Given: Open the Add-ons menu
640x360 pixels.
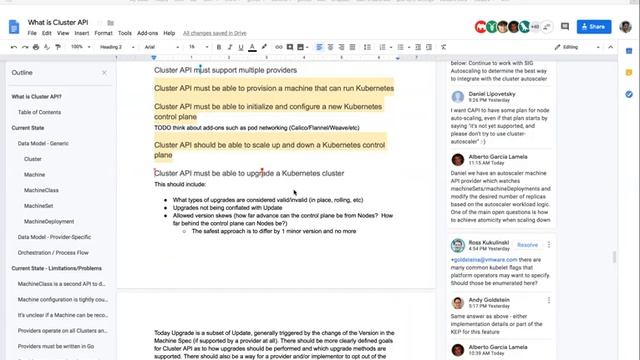Looking at the screenshot, I should point(147,33).
